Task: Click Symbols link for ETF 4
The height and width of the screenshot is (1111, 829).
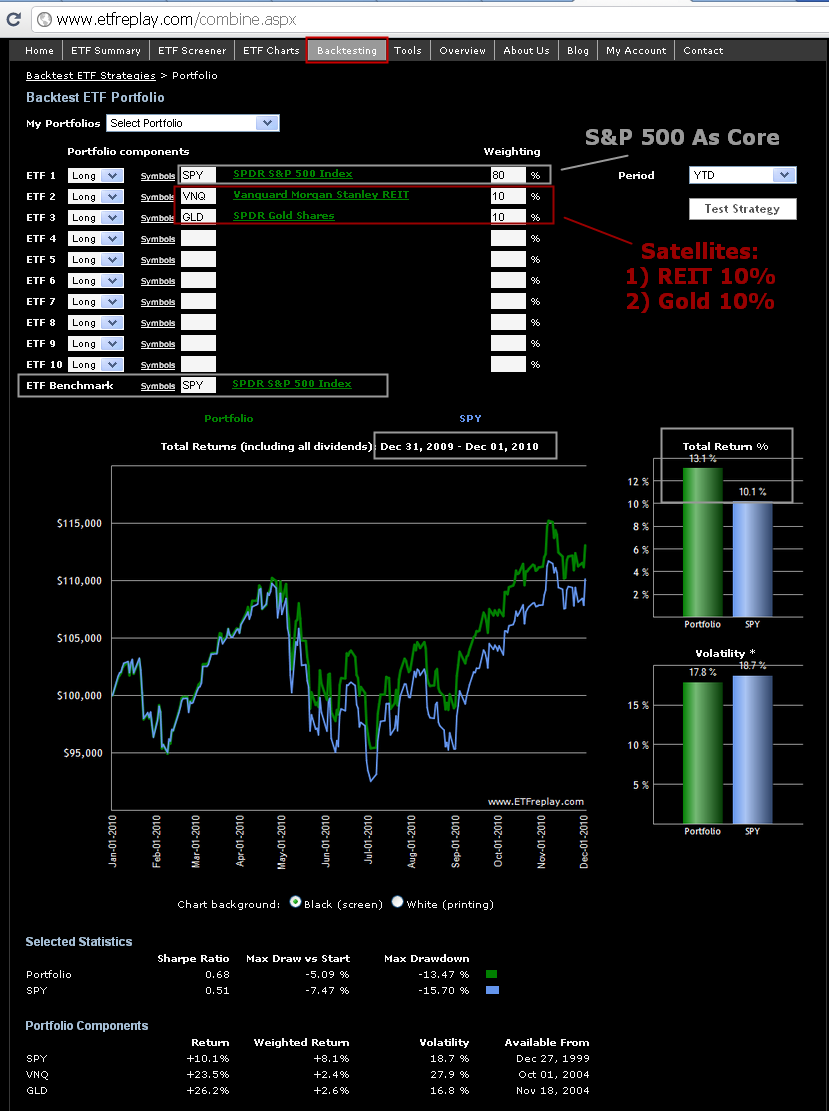Action: [157, 239]
